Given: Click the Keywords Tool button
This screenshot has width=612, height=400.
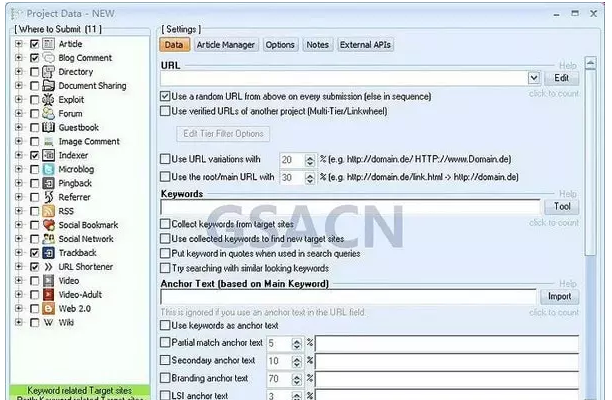Looking at the screenshot, I should (562, 207).
